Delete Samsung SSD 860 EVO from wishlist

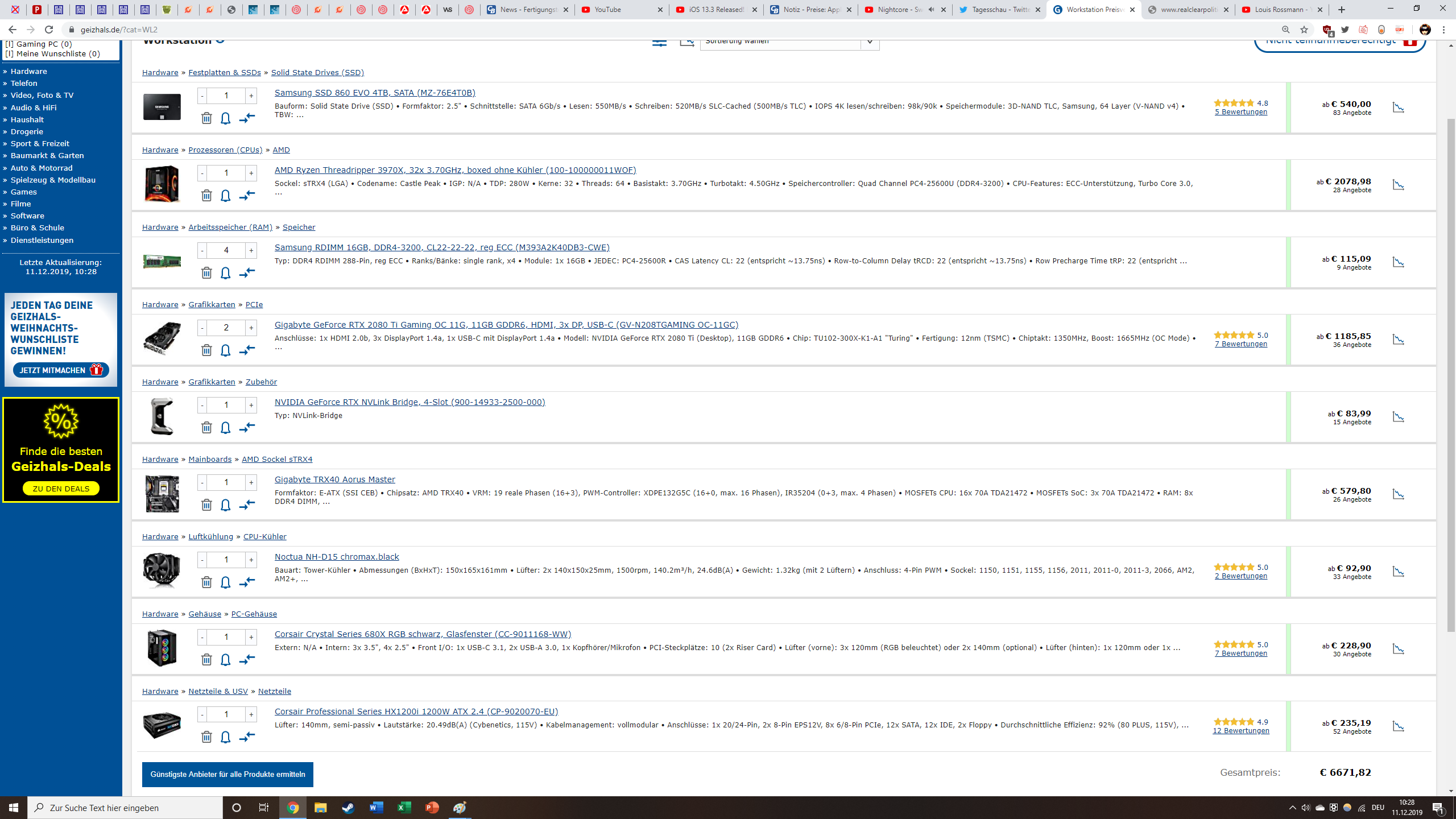tap(206, 118)
